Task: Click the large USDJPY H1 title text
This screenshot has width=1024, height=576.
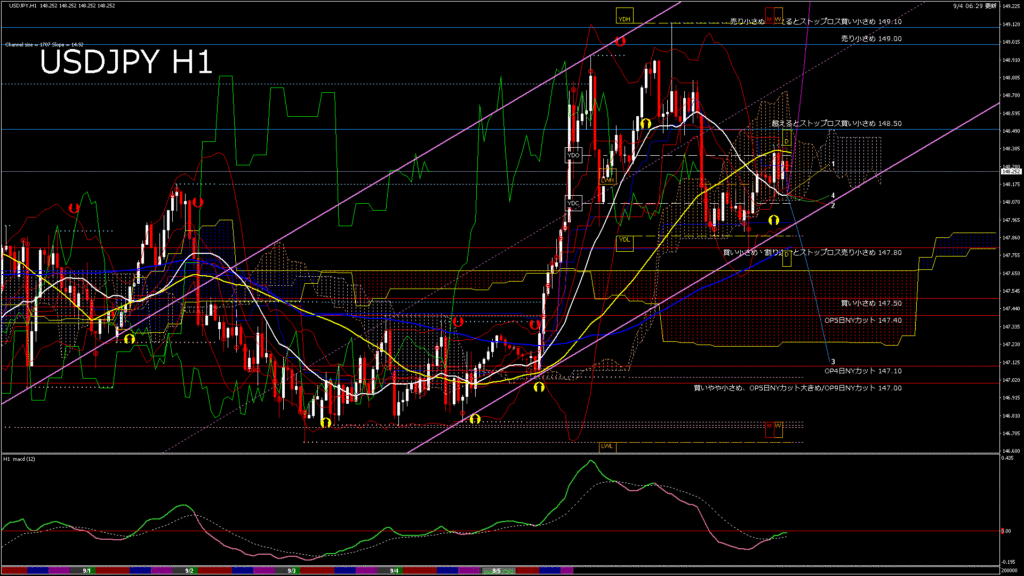Action: [125, 63]
